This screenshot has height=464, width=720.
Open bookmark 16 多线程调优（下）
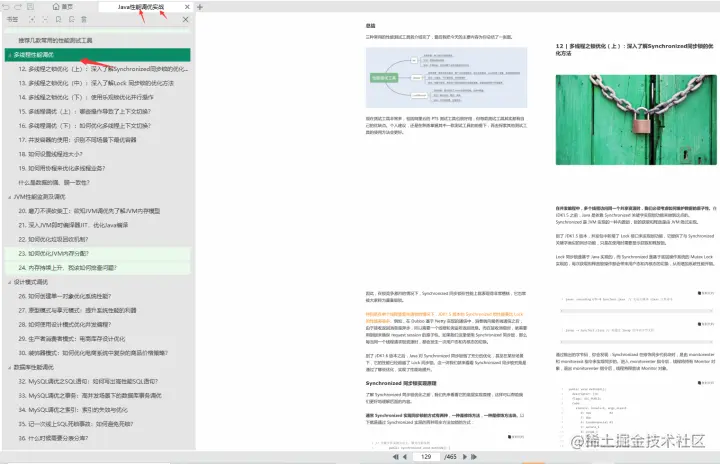click(x=84, y=126)
